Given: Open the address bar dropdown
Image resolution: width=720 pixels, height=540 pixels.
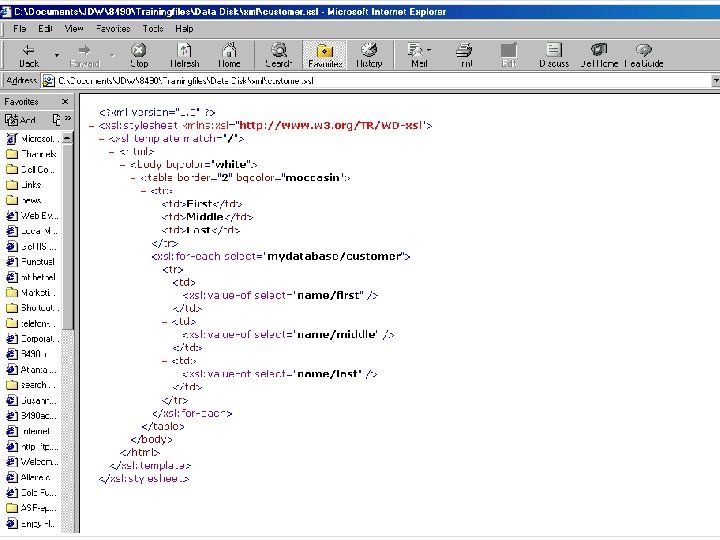Looking at the screenshot, I should [x=715, y=81].
